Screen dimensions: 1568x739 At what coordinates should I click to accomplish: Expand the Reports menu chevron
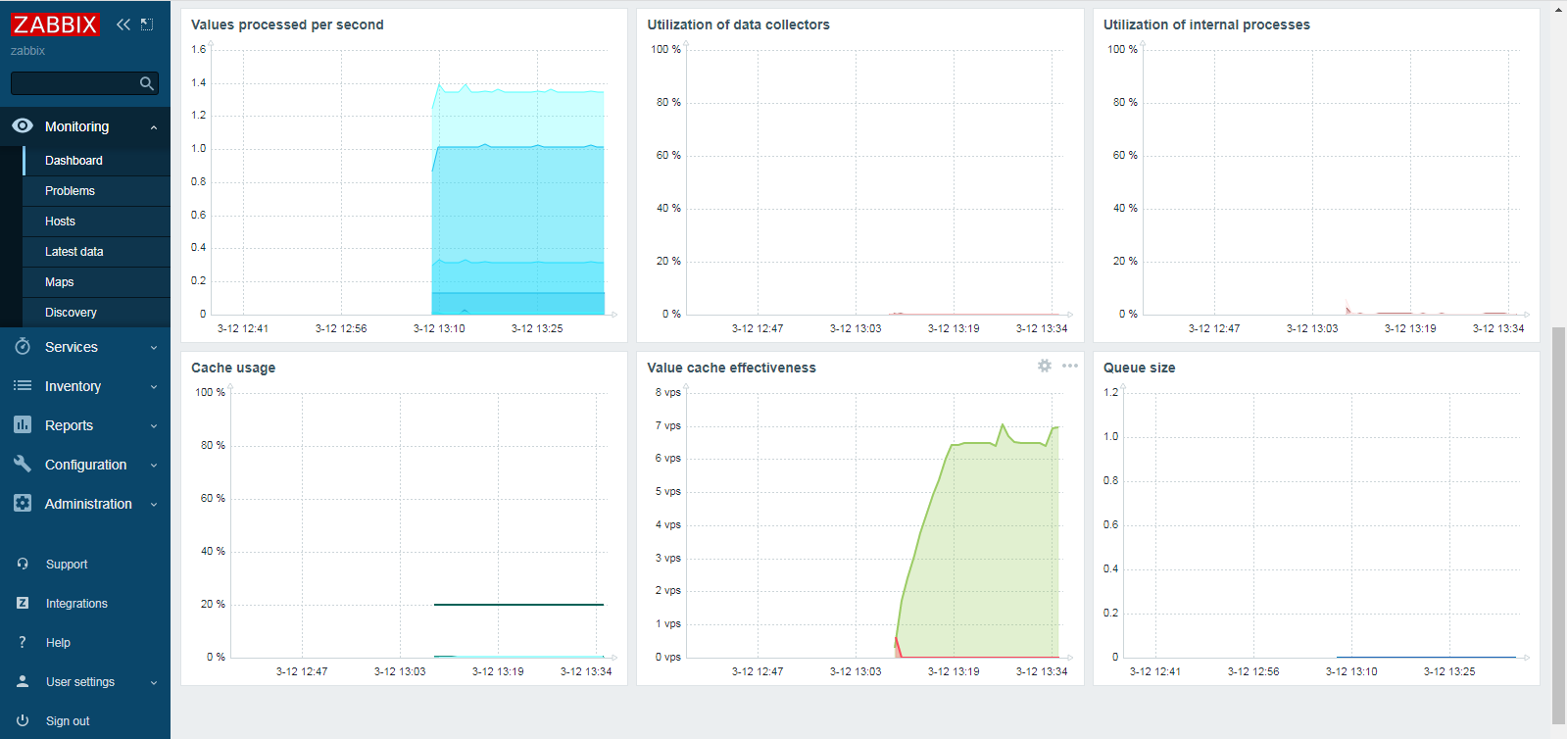click(154, 425)
